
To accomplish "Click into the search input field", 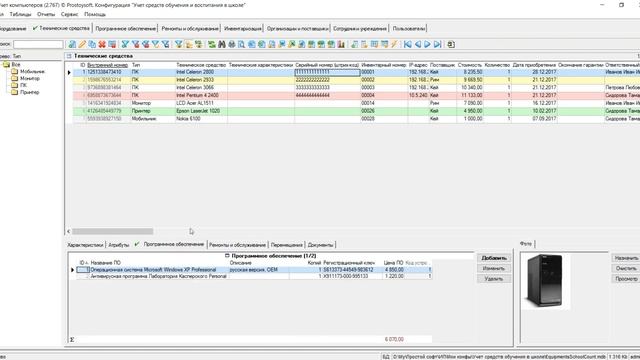I will tap(38, 44).
